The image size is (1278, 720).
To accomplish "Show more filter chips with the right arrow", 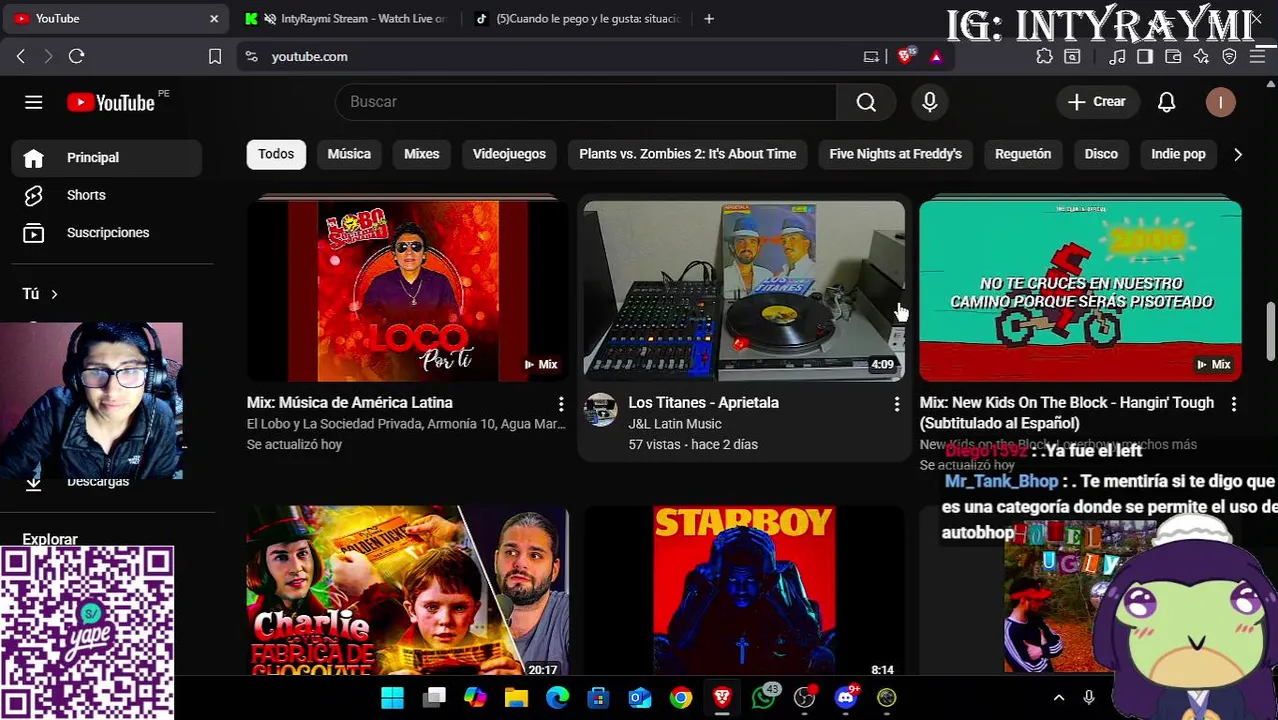I will (x=1237, y=154).
